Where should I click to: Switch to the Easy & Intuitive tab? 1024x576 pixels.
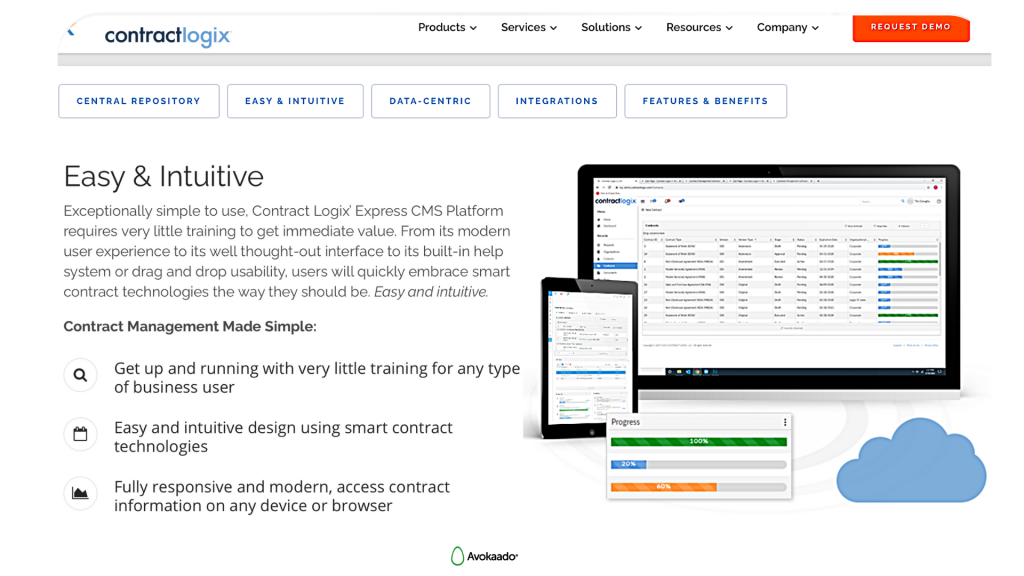(x=295, y=101)
